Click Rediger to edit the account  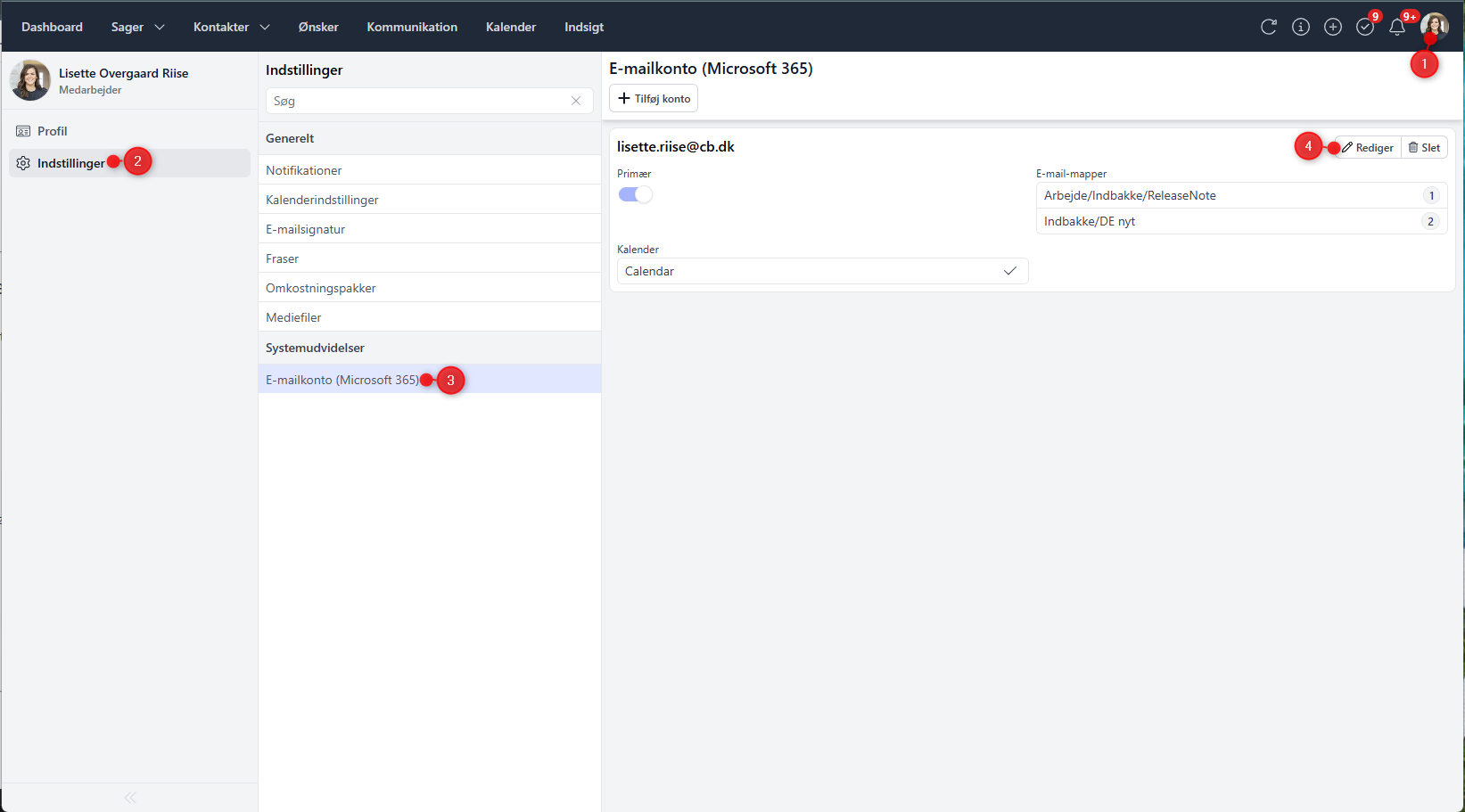(x=1368, y=148)
